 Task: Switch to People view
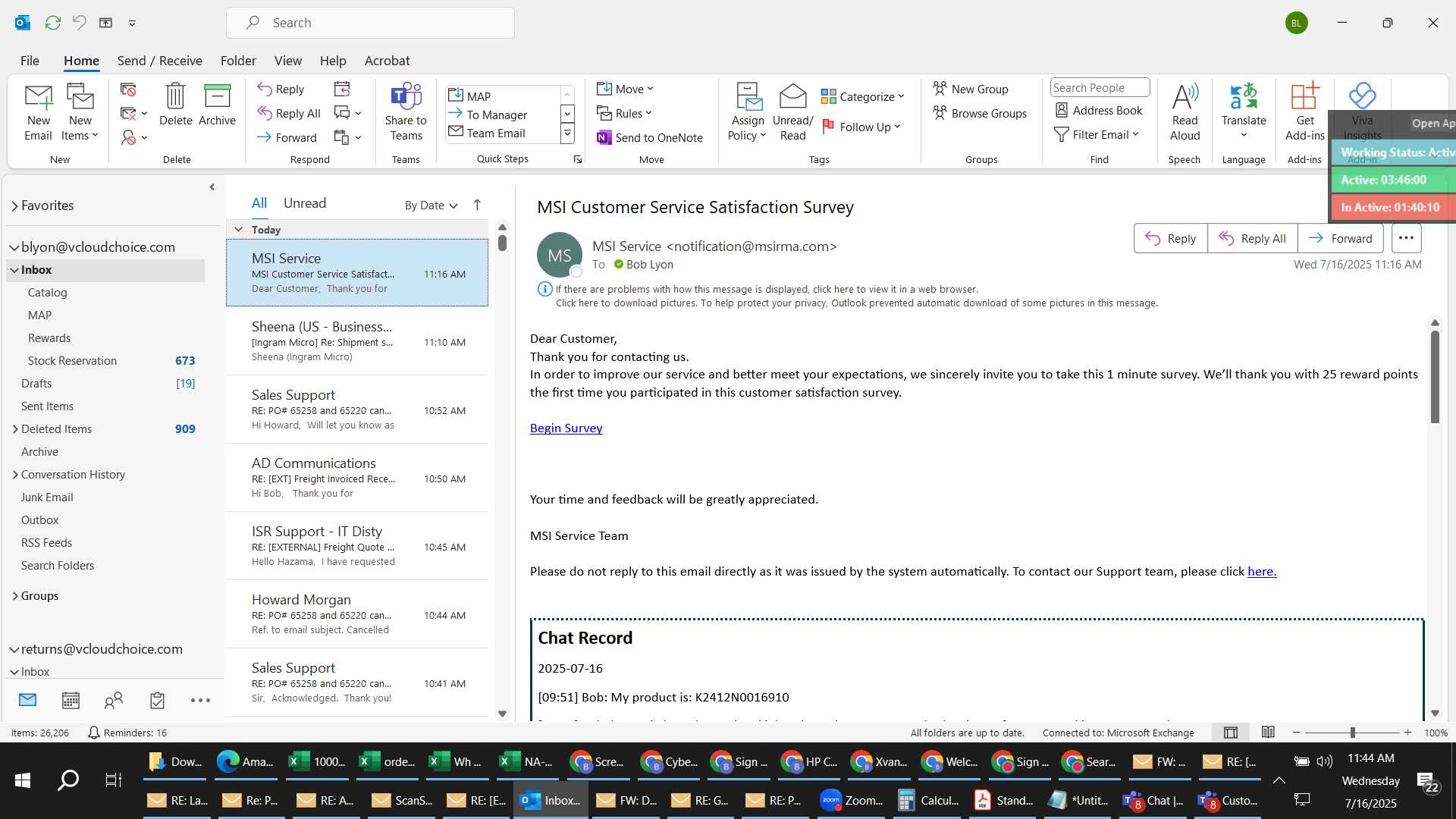pos(114,701)
